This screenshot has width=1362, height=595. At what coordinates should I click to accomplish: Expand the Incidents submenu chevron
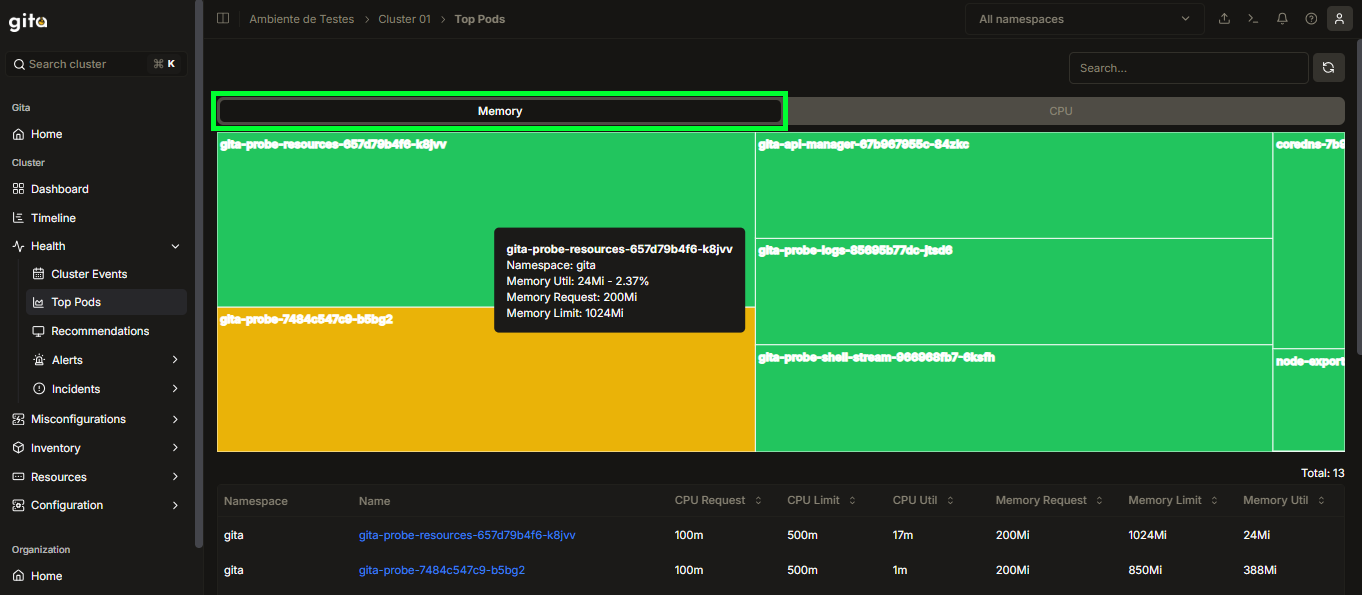pyautogui.click(x=176, y=389)
